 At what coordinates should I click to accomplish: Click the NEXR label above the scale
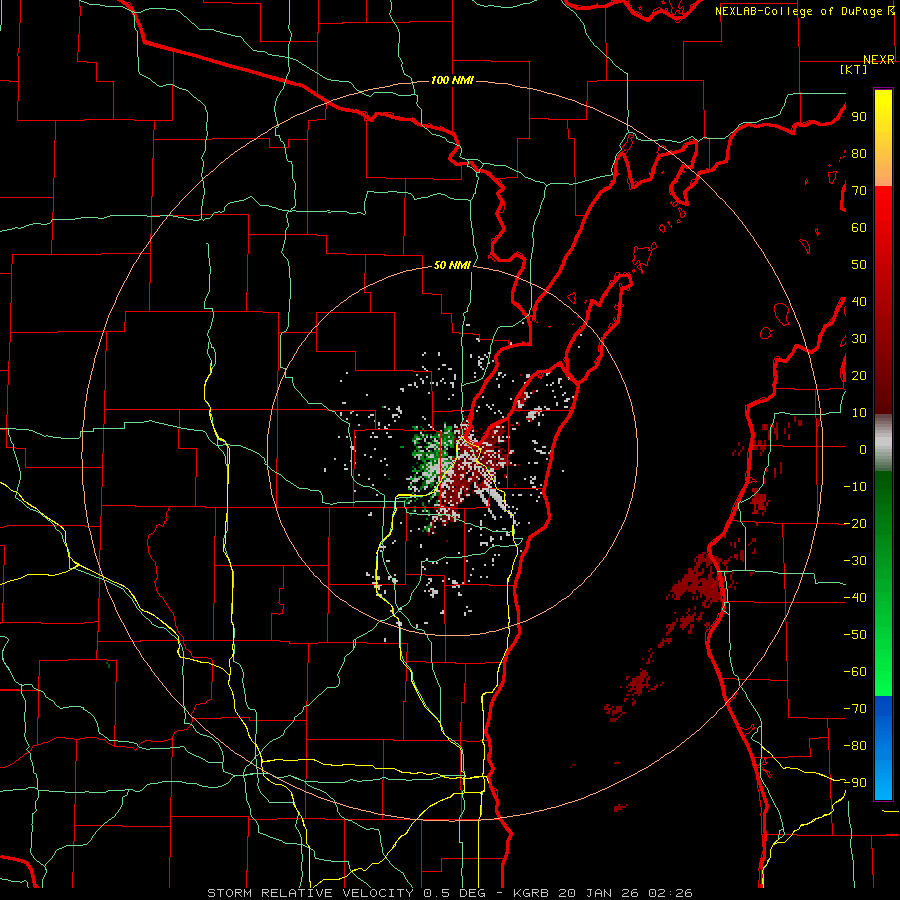coord(879,60)
